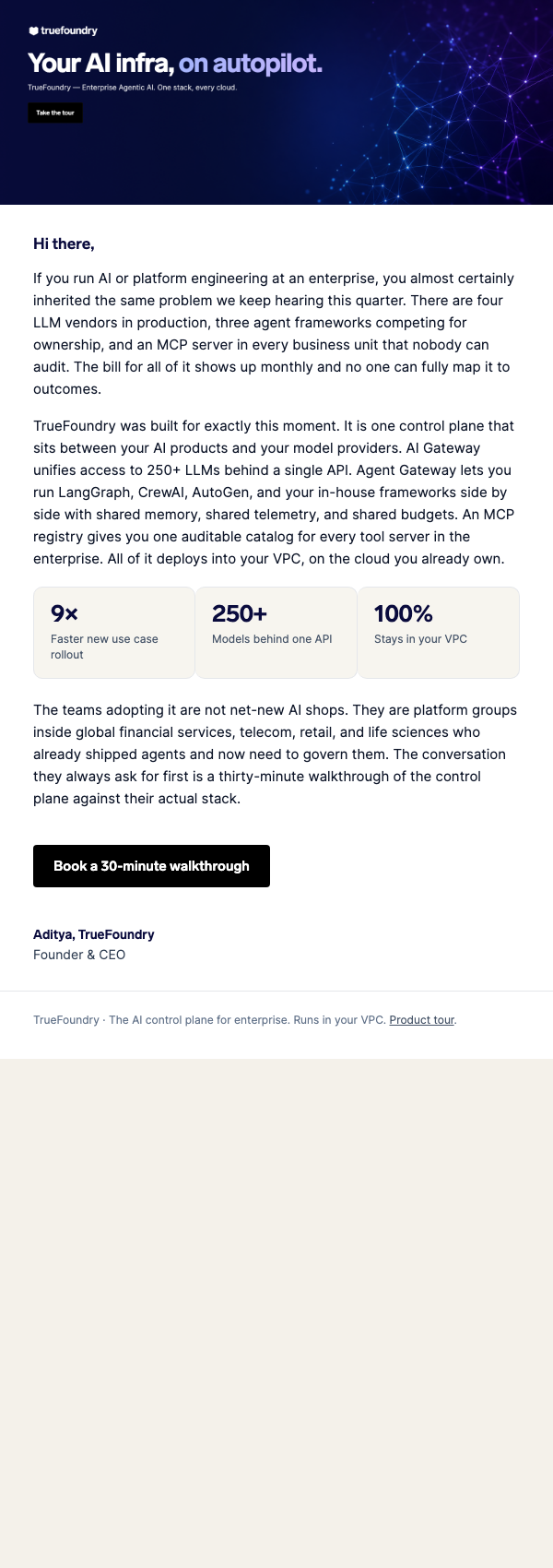Click the truefoundry wordmark in header
The height and width of the screenshot is (1568, 553).
coord(69,30)
